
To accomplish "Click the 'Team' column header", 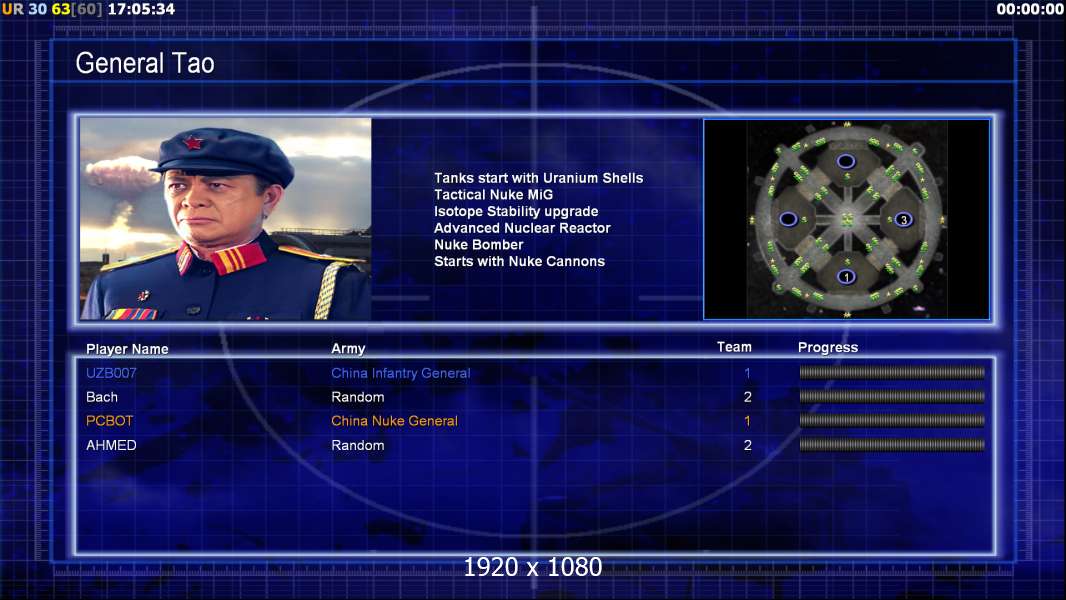I will (734, 347).
